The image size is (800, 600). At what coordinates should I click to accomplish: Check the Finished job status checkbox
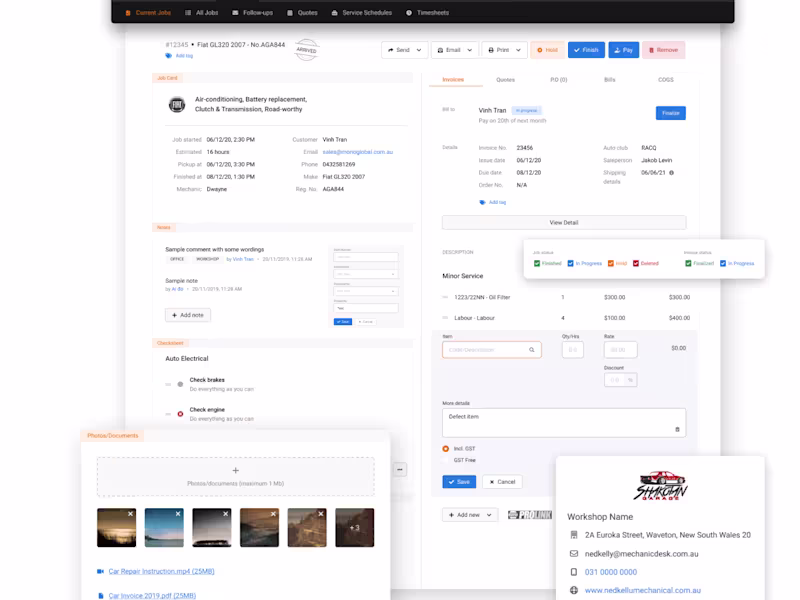tap(535, 261)
